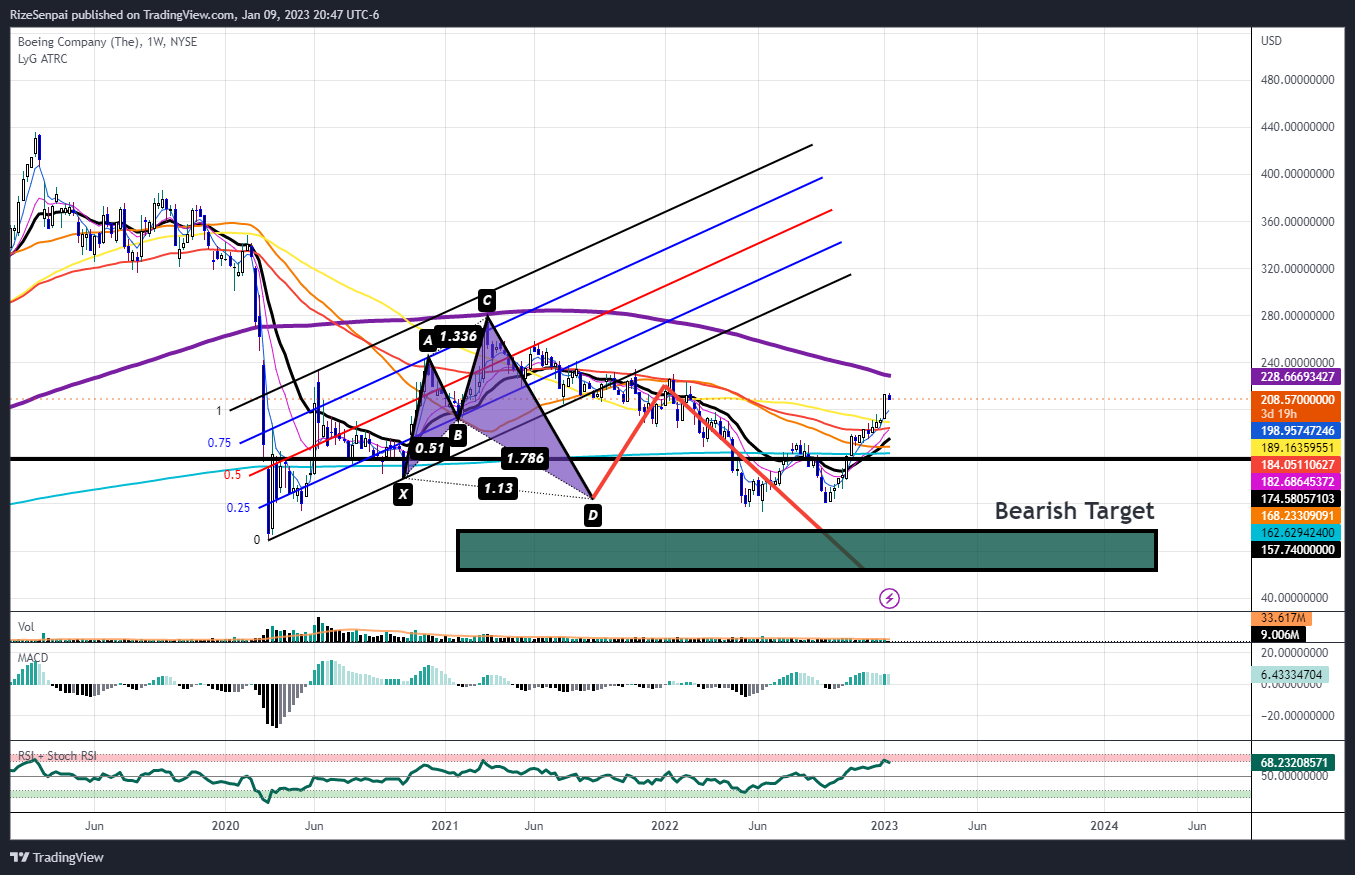Select harmonic pattern point X label

[402, 494]
